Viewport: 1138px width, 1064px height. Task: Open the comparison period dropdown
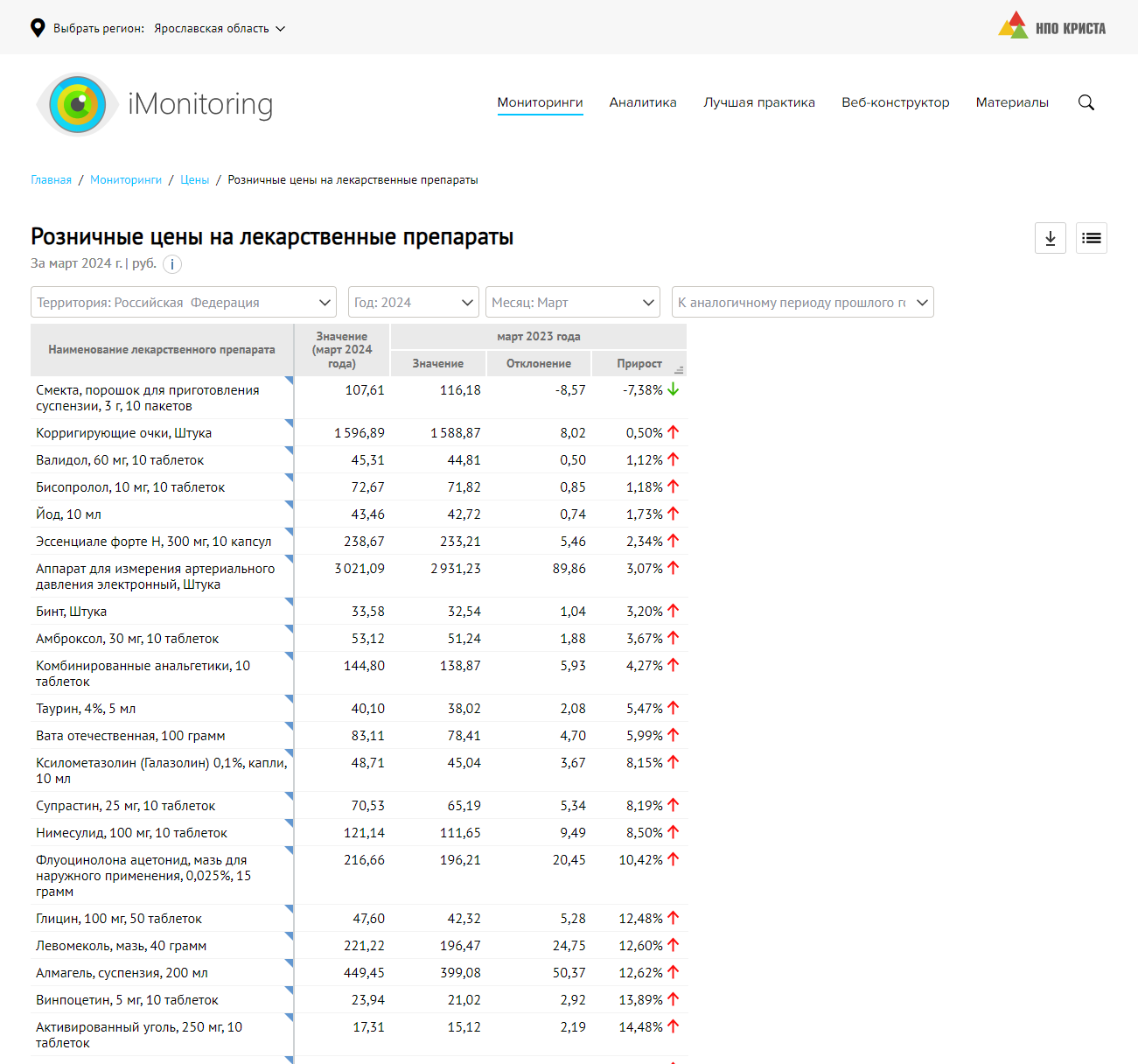[x=803, y=302]
